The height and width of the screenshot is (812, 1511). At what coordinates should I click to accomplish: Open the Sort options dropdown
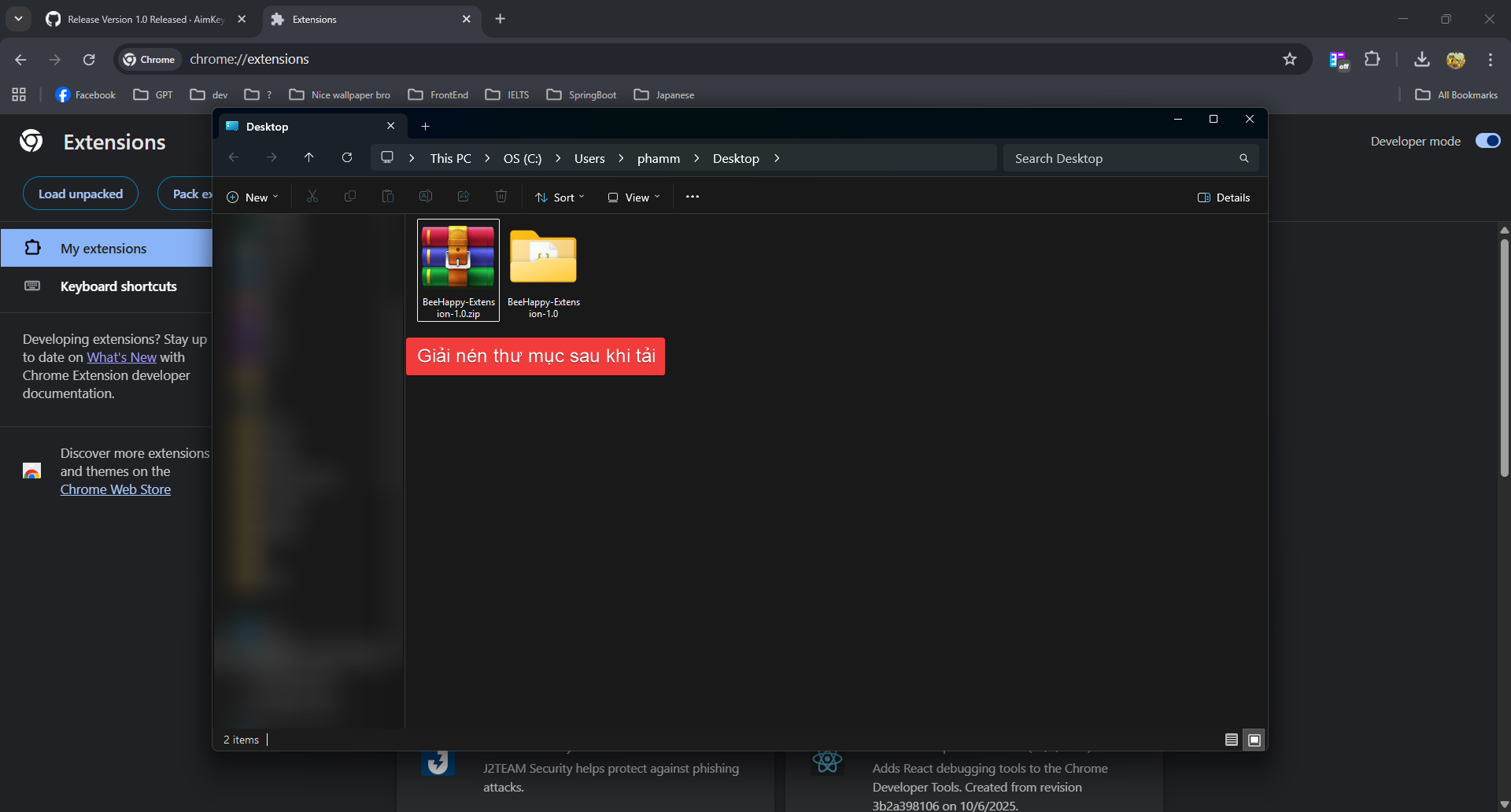pos(560,197)
